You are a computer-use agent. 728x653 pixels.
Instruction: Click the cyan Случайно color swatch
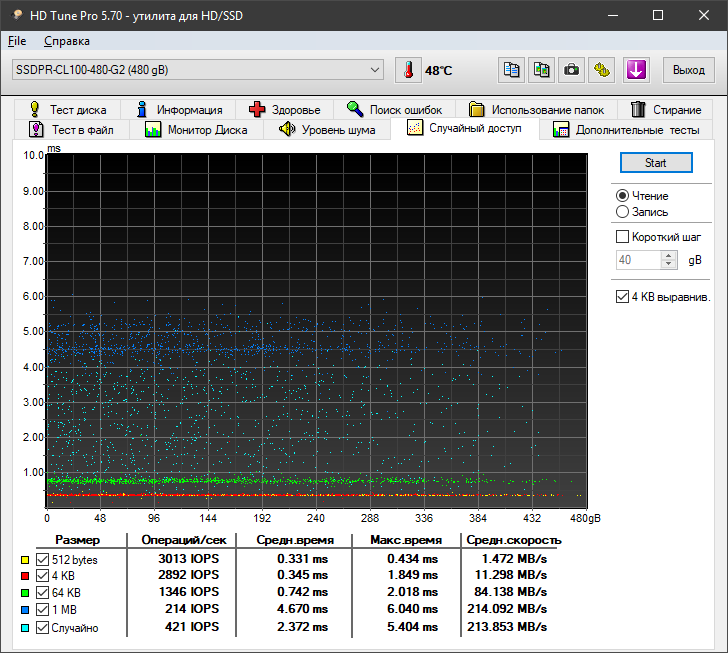coord(25,628)
